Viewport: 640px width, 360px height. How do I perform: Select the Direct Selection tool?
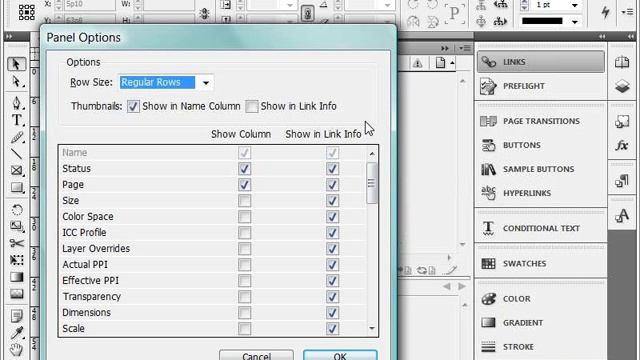16,82
